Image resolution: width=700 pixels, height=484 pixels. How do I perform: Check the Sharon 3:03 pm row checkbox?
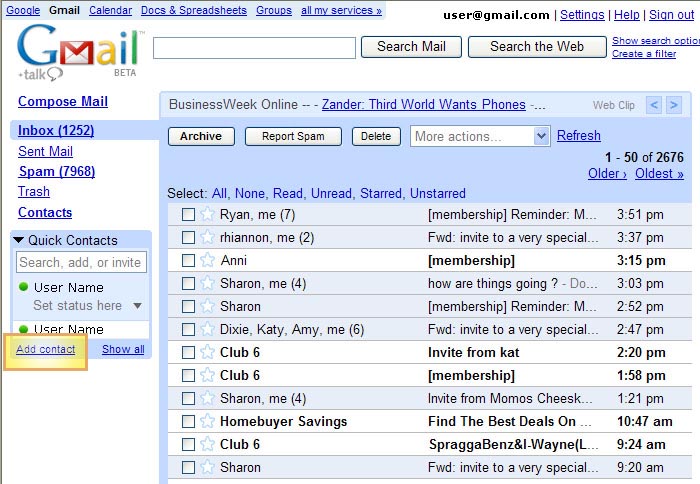pos(188,284)
